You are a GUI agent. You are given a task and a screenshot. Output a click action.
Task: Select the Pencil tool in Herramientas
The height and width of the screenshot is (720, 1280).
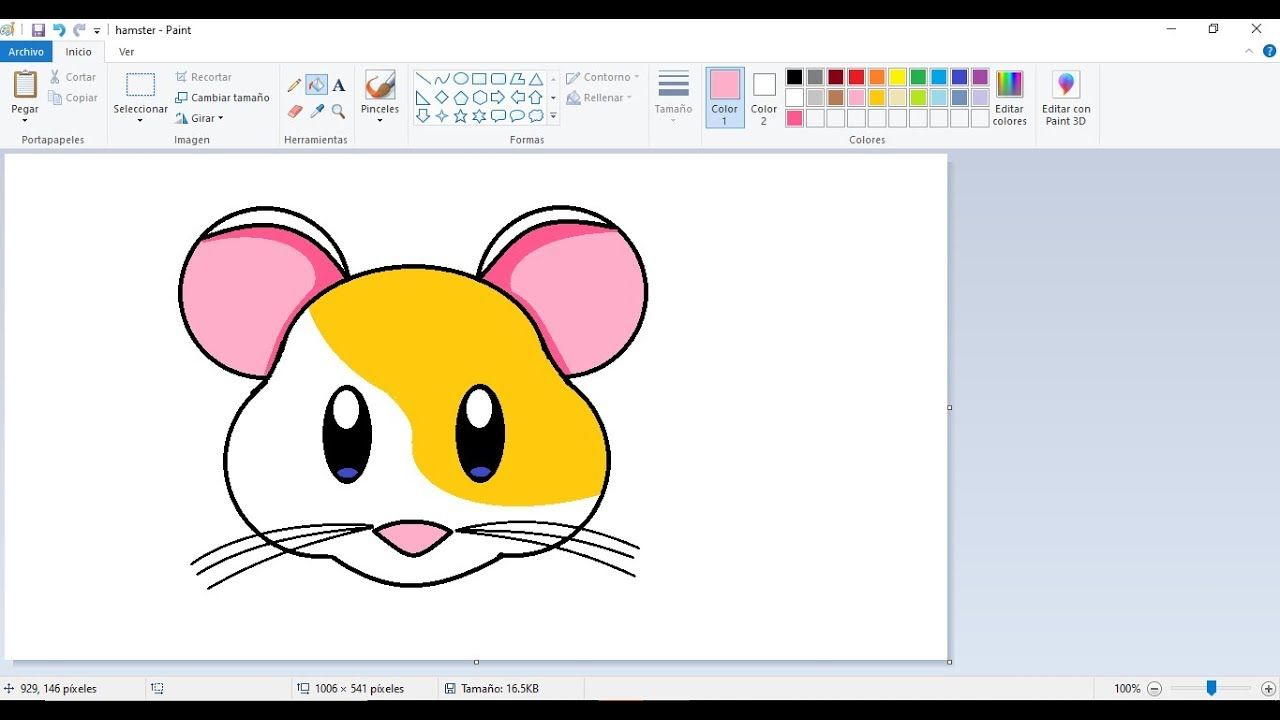point(293,84)
